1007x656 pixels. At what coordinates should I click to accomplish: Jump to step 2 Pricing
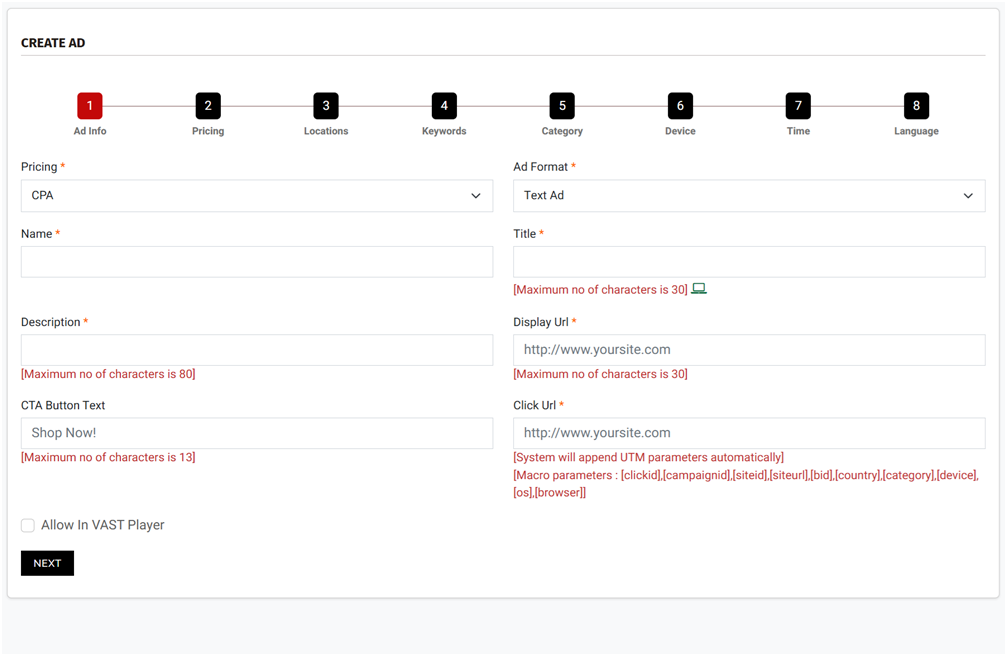pos(208,106)
